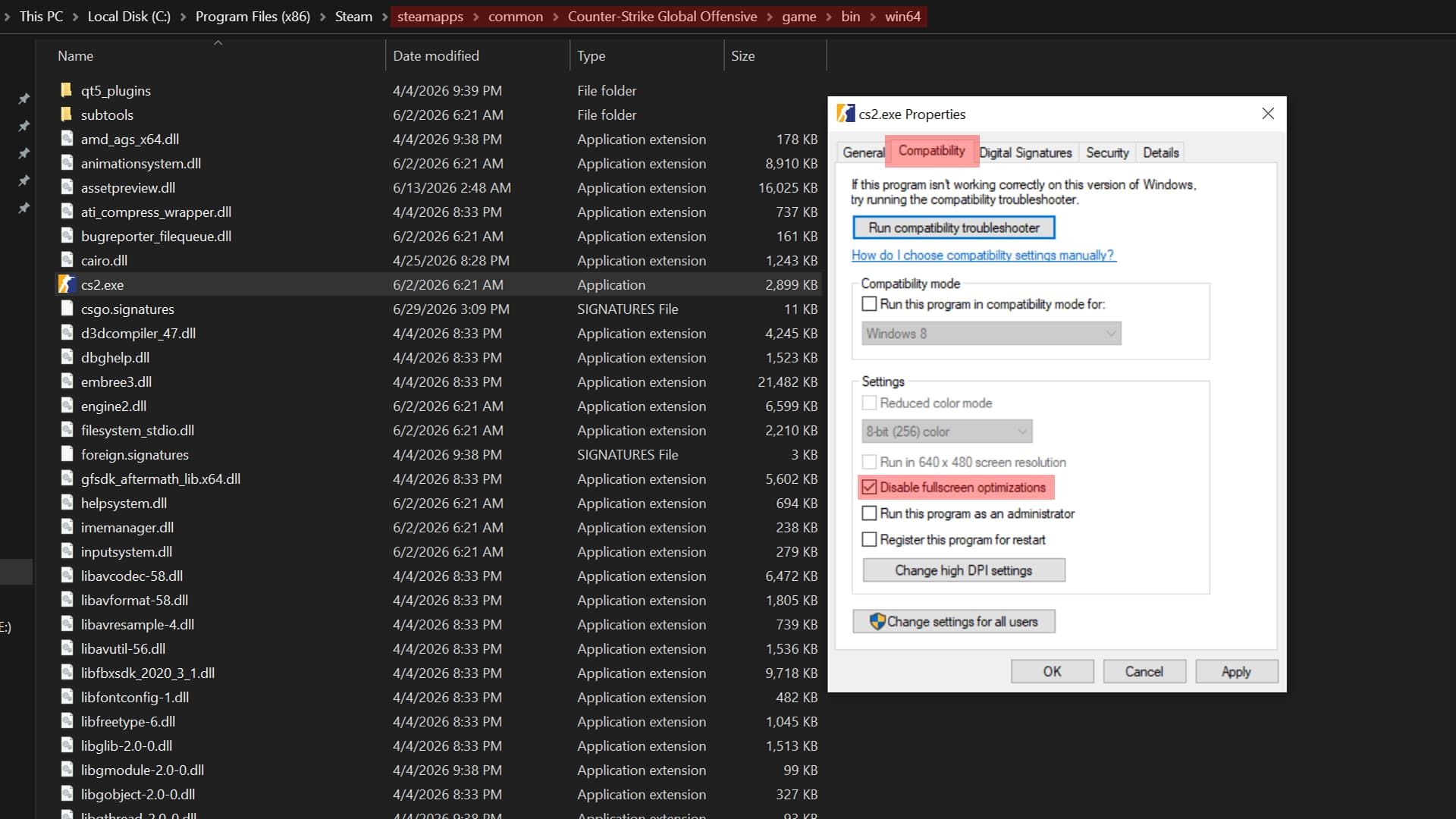Screen dimensions: 1456x819
Task: Expand the breadcrumb chevron after bin
Action: (872, 17)
